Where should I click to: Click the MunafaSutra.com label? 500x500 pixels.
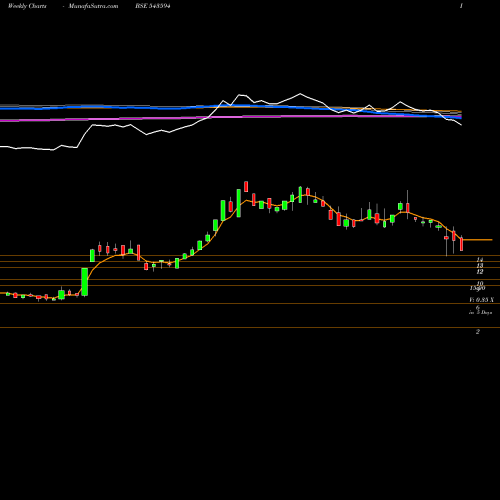pyautogui.click(x=93, y=6)
